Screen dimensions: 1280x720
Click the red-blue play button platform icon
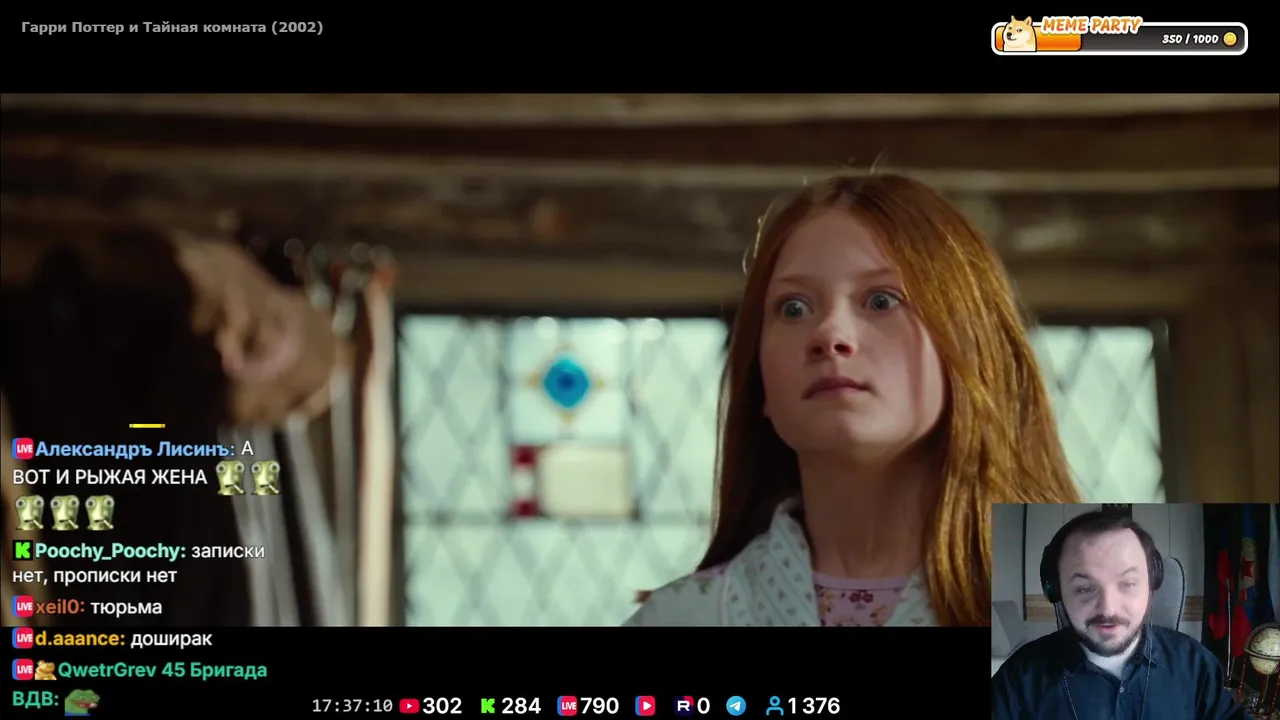pyautogui.click(x=646, y=706)
